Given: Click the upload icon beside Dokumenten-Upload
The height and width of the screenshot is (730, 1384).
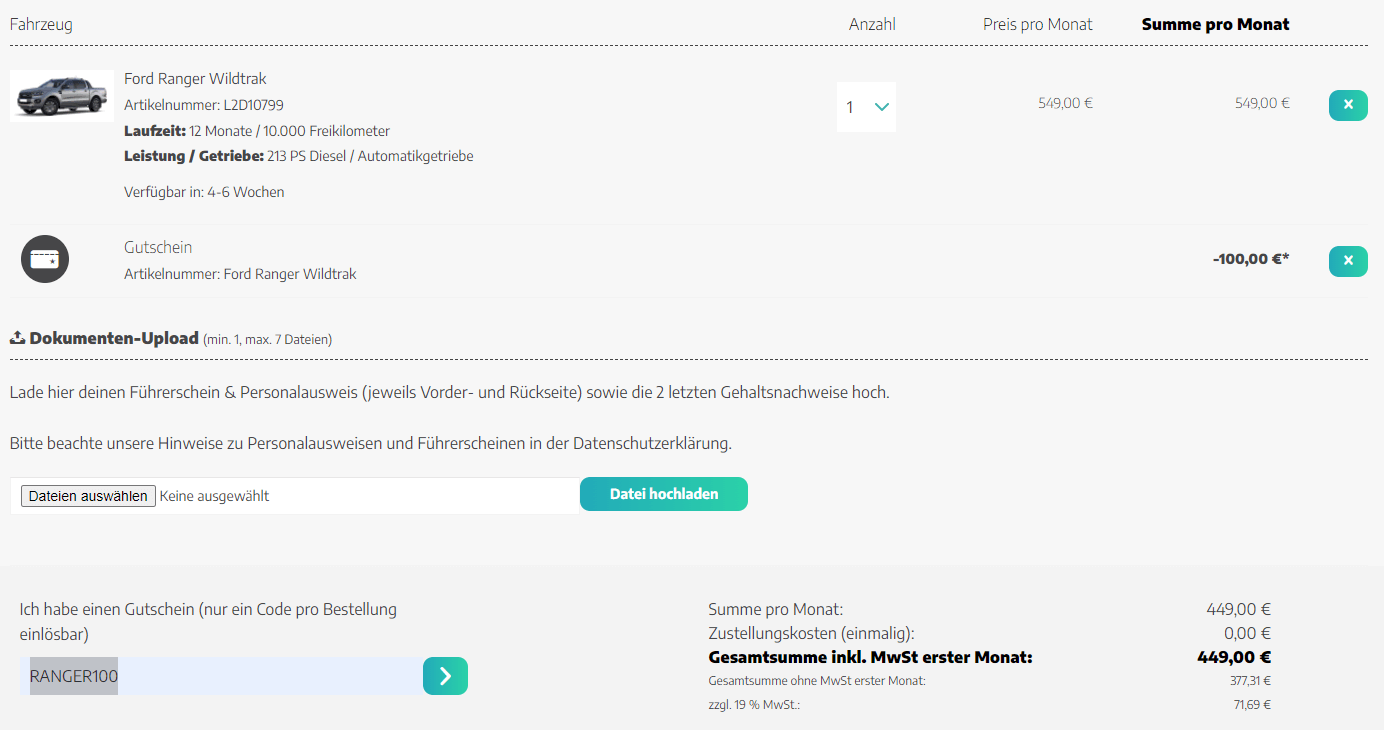Looking at the screenshot, I should coord(17,338).
